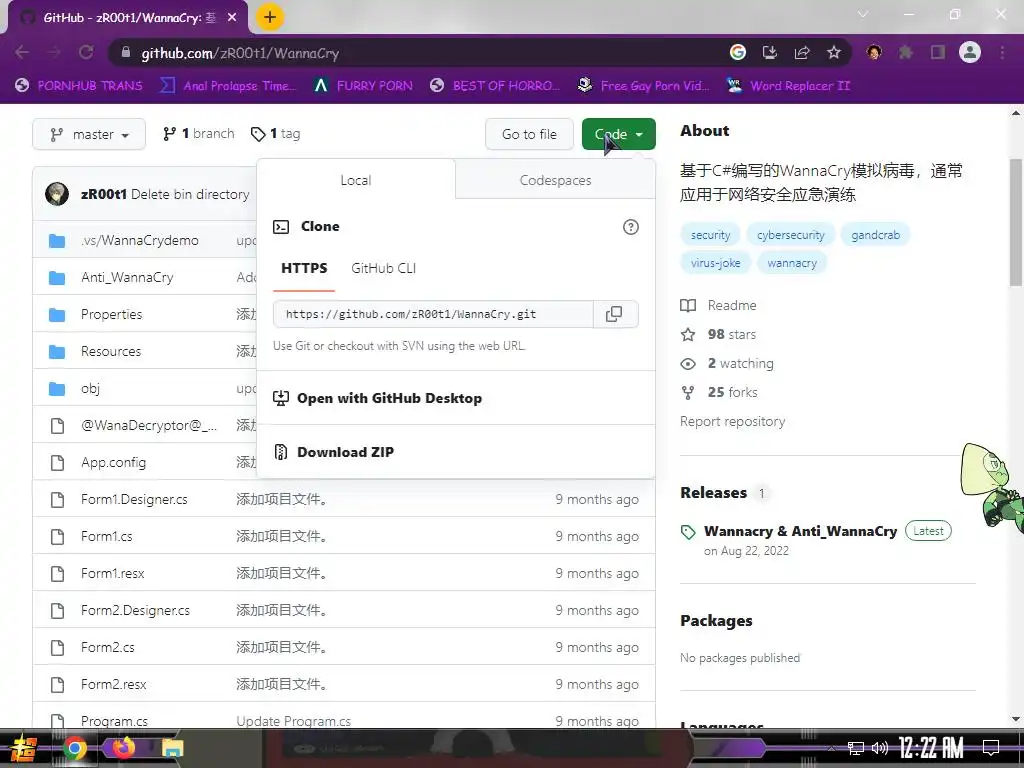View the 1 tag link

point(276,134)
